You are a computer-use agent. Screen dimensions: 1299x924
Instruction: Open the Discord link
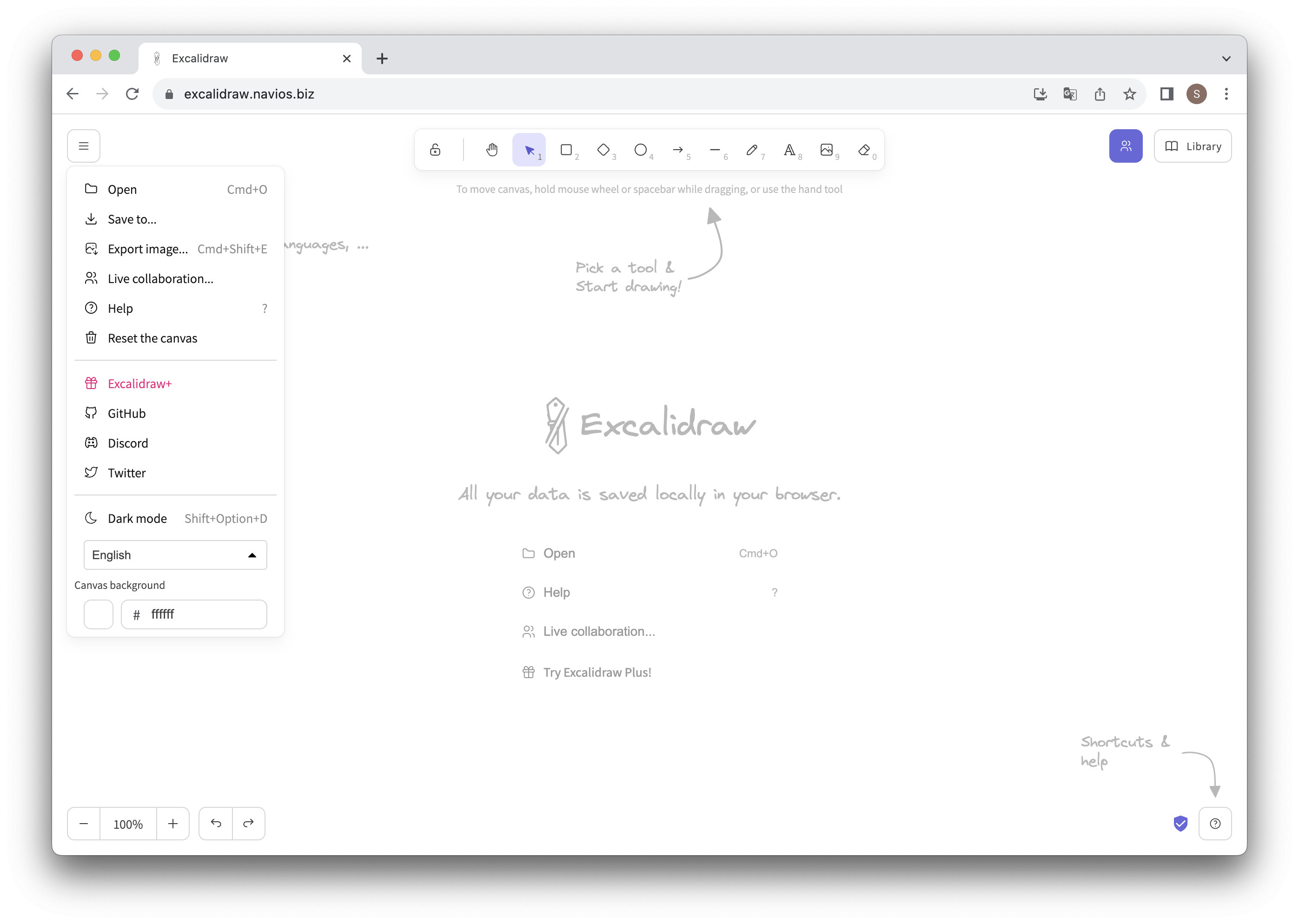(175, 443)
